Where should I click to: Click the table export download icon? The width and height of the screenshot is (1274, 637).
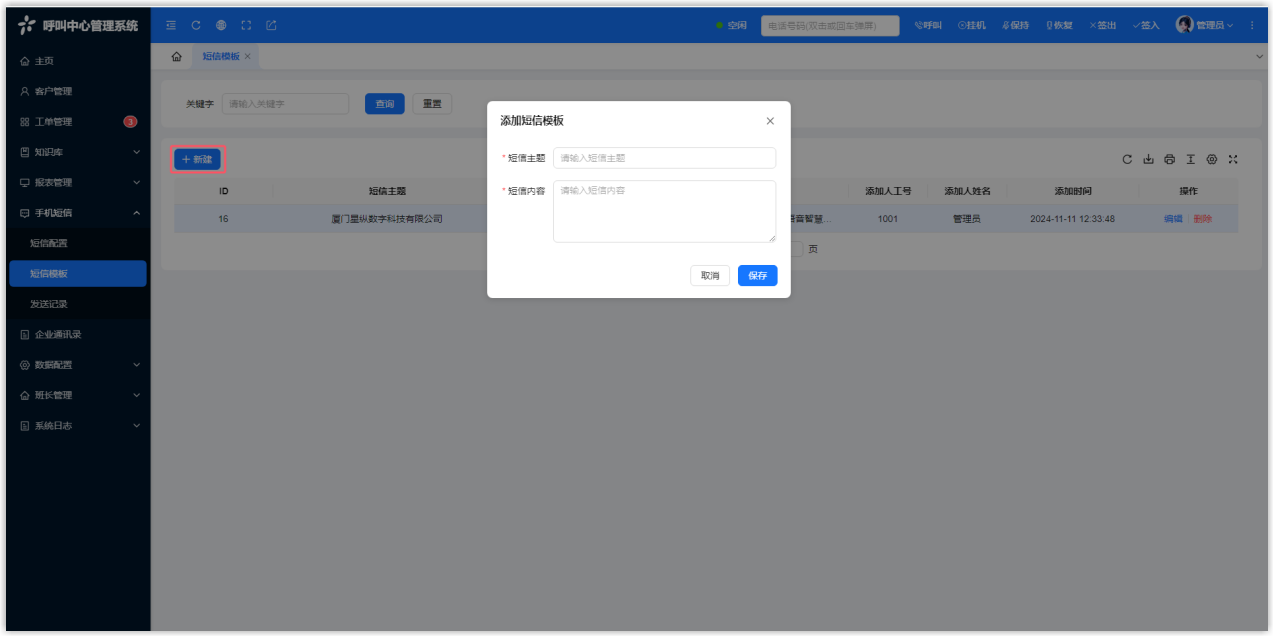[x=1148, y=160]
